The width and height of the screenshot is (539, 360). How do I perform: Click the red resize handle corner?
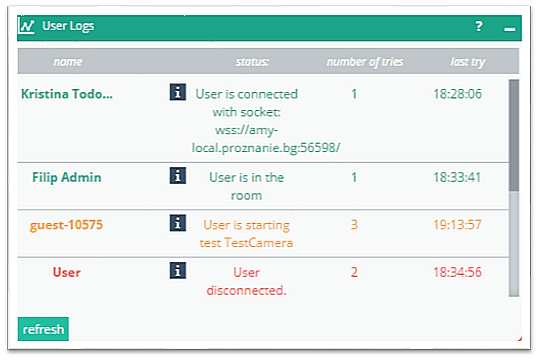tap(519, 339)
